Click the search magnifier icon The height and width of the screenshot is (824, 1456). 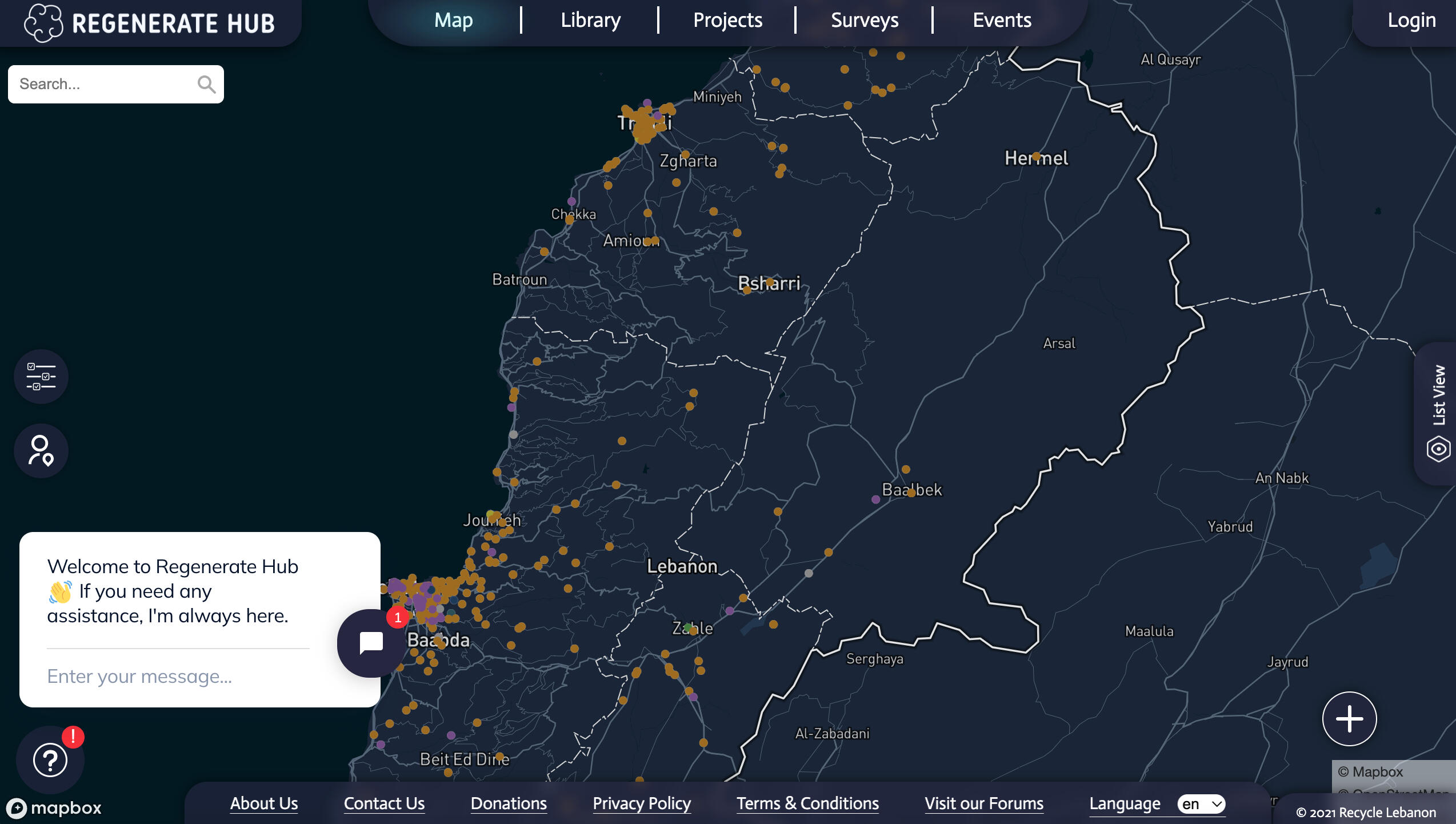[206, 85]
